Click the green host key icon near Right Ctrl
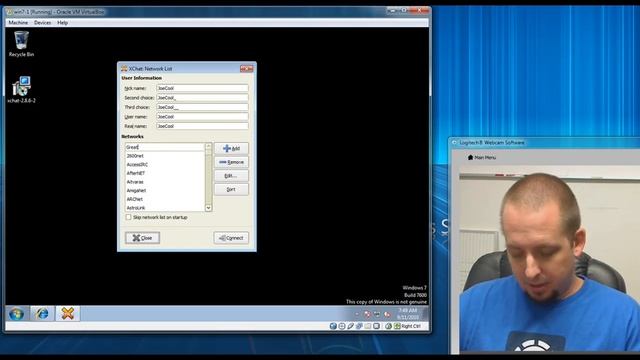The height and width of the screenshot is (360, 640). tap(397, 326)
